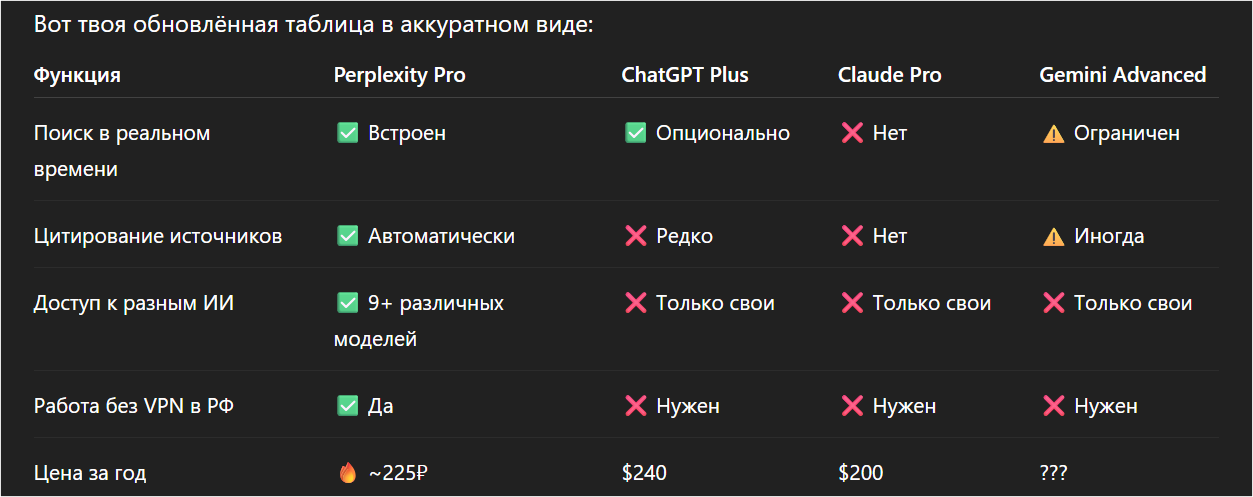Click green checkmark next to Встроен
Image resolution: width=1253 pixels, height=497 pixels.
(x=347, y=133)
